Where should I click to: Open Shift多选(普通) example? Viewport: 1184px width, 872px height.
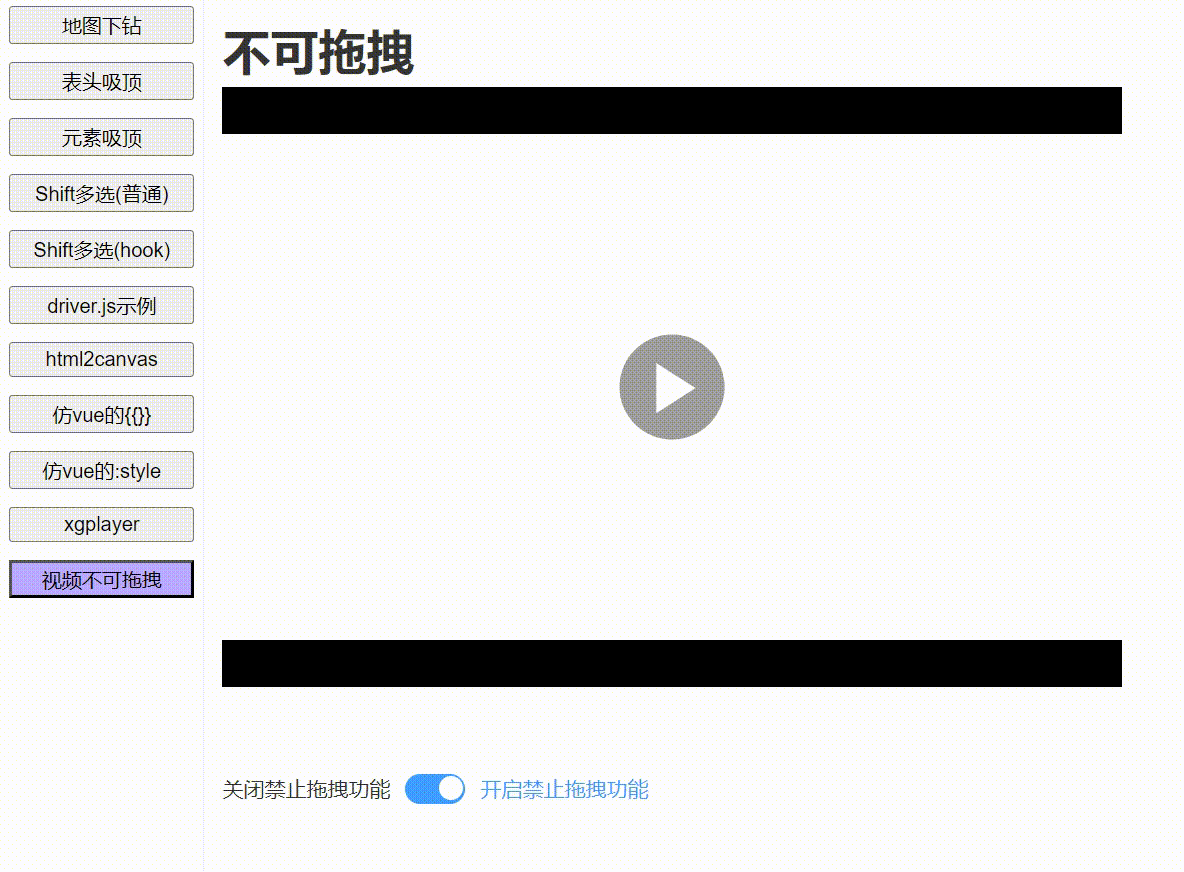point(100,193)
